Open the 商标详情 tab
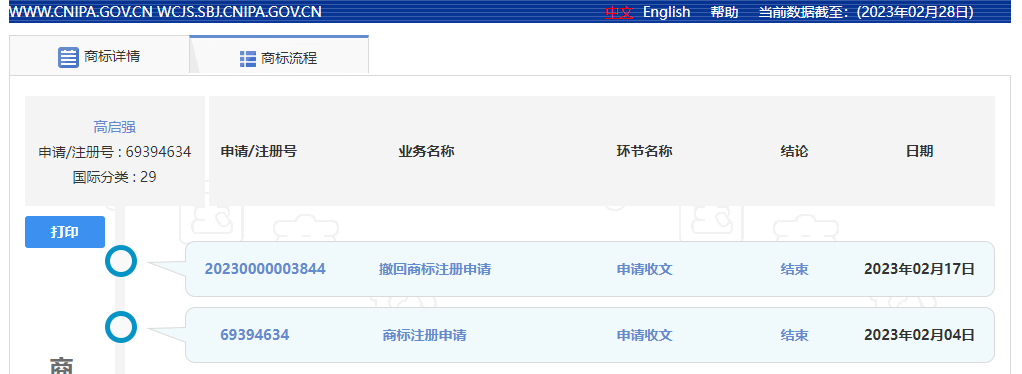The height and width of the screenshot is (374, 1022). pos(99,55)
